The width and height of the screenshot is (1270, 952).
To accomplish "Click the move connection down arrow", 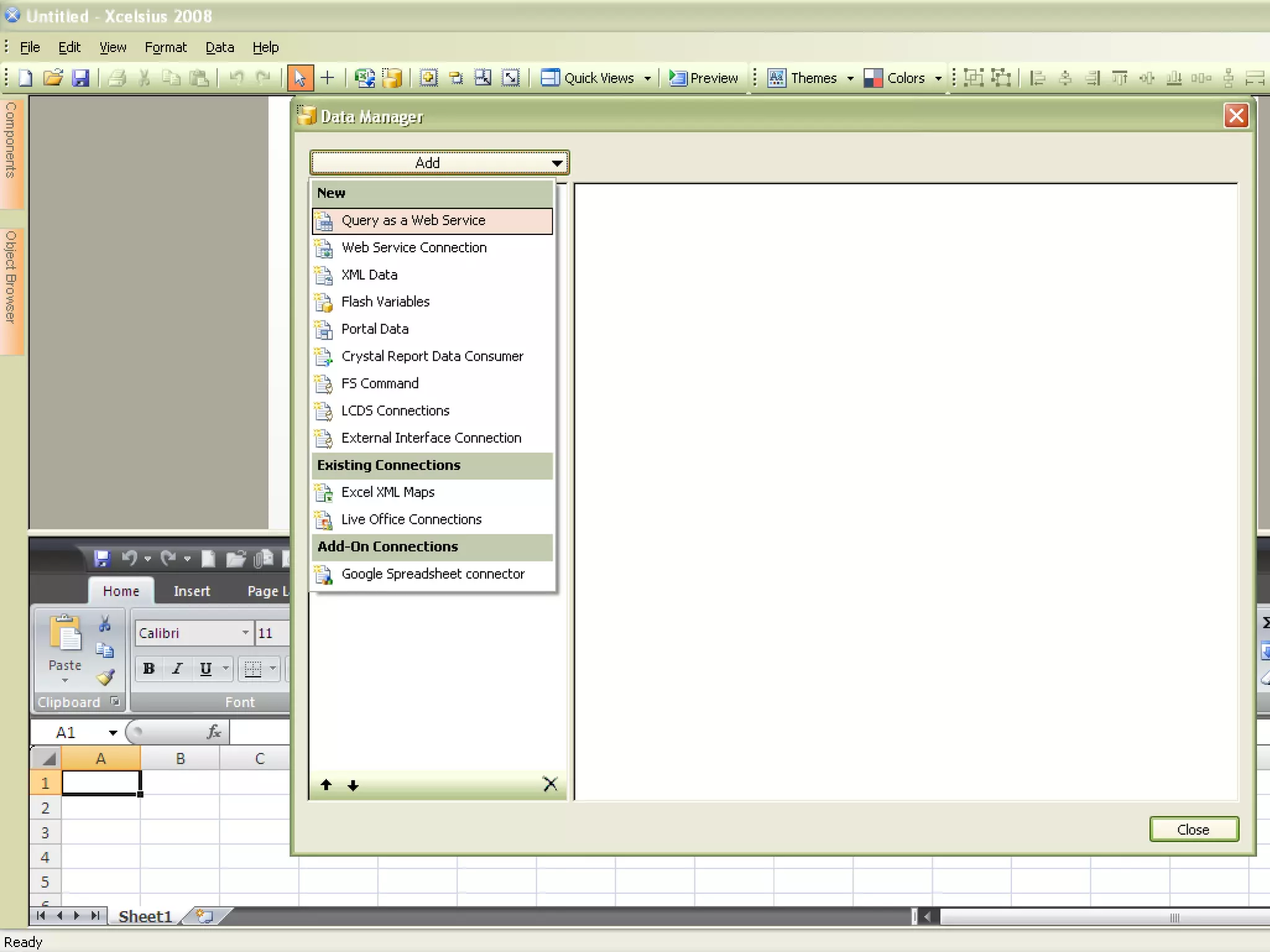I will [x=353, y=785].
